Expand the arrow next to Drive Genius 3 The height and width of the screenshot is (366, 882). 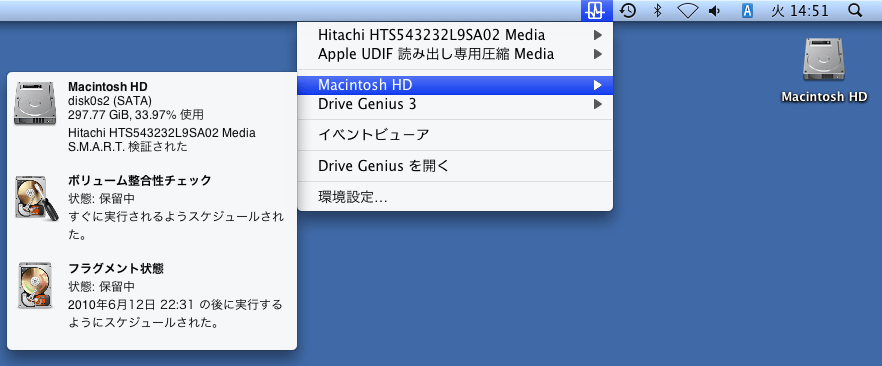597,104
